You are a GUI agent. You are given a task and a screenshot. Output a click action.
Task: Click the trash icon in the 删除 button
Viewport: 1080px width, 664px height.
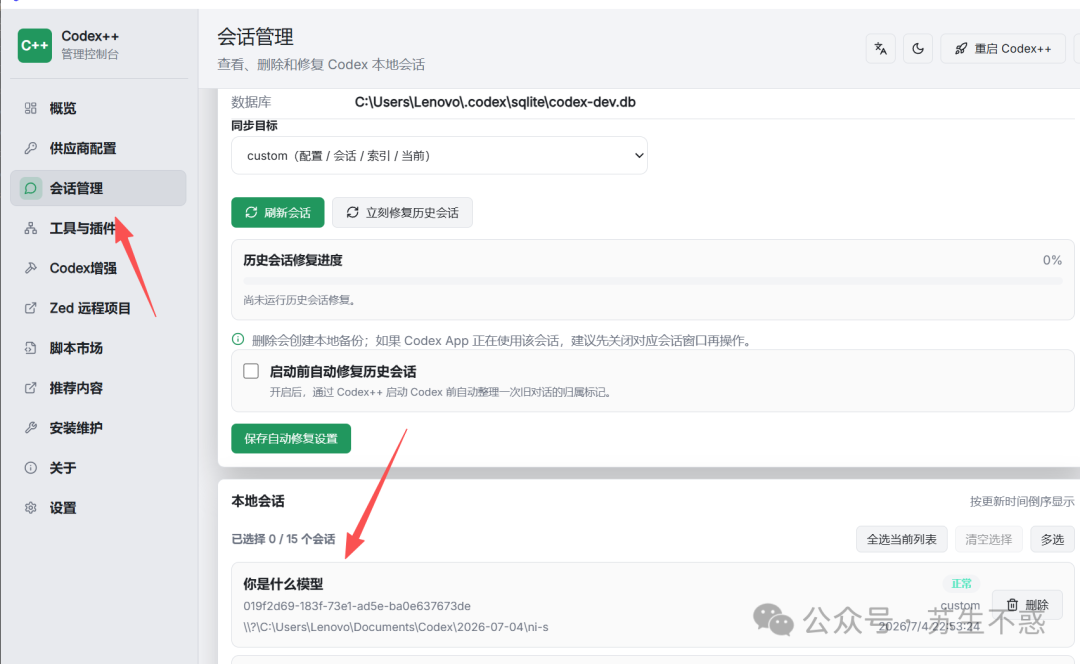point(1012,605)
